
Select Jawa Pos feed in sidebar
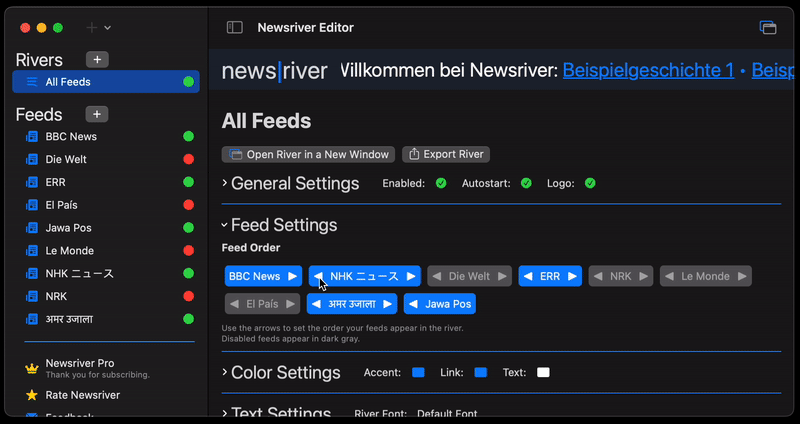[x=106, y=228]
